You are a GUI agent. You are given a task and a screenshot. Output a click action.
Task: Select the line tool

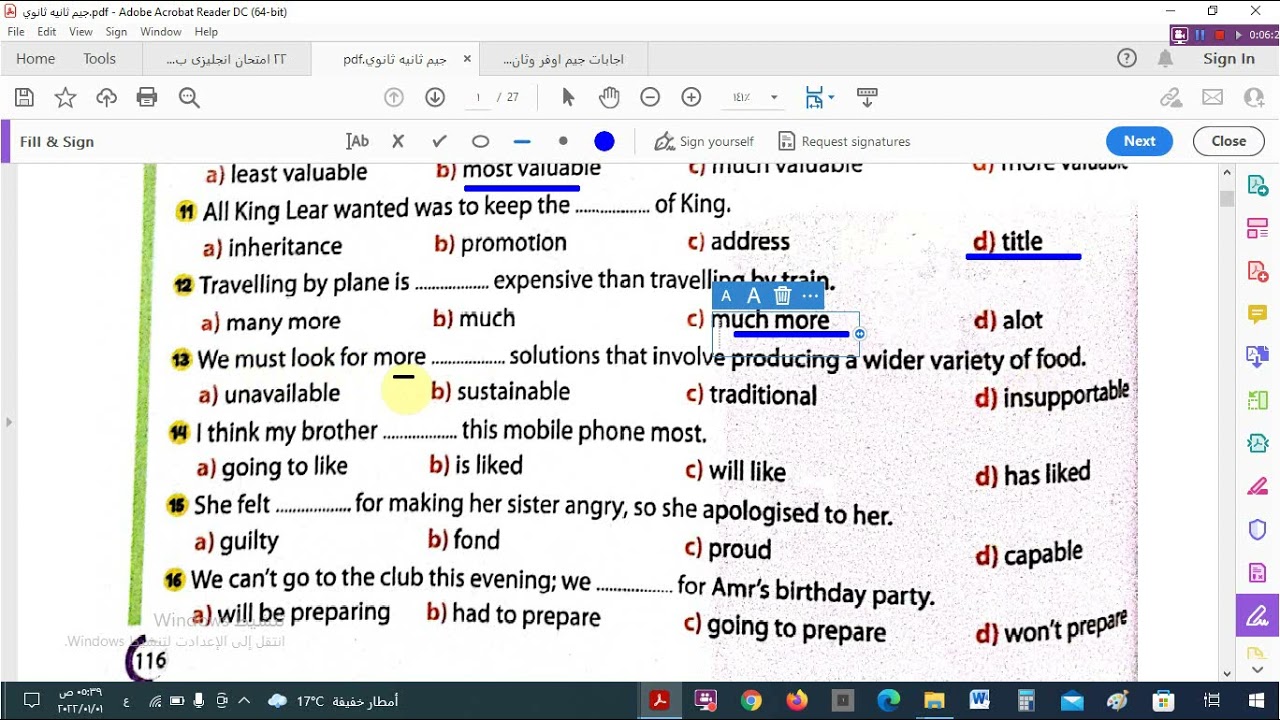[x=522, y=141]
